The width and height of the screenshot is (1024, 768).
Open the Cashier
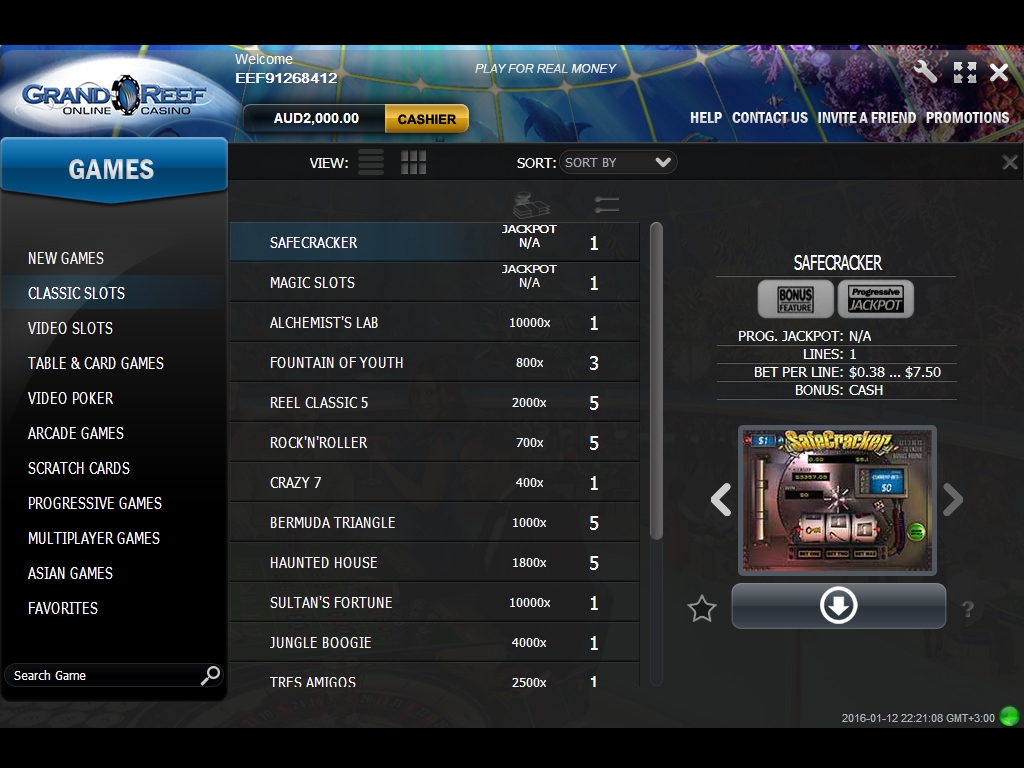426,119
